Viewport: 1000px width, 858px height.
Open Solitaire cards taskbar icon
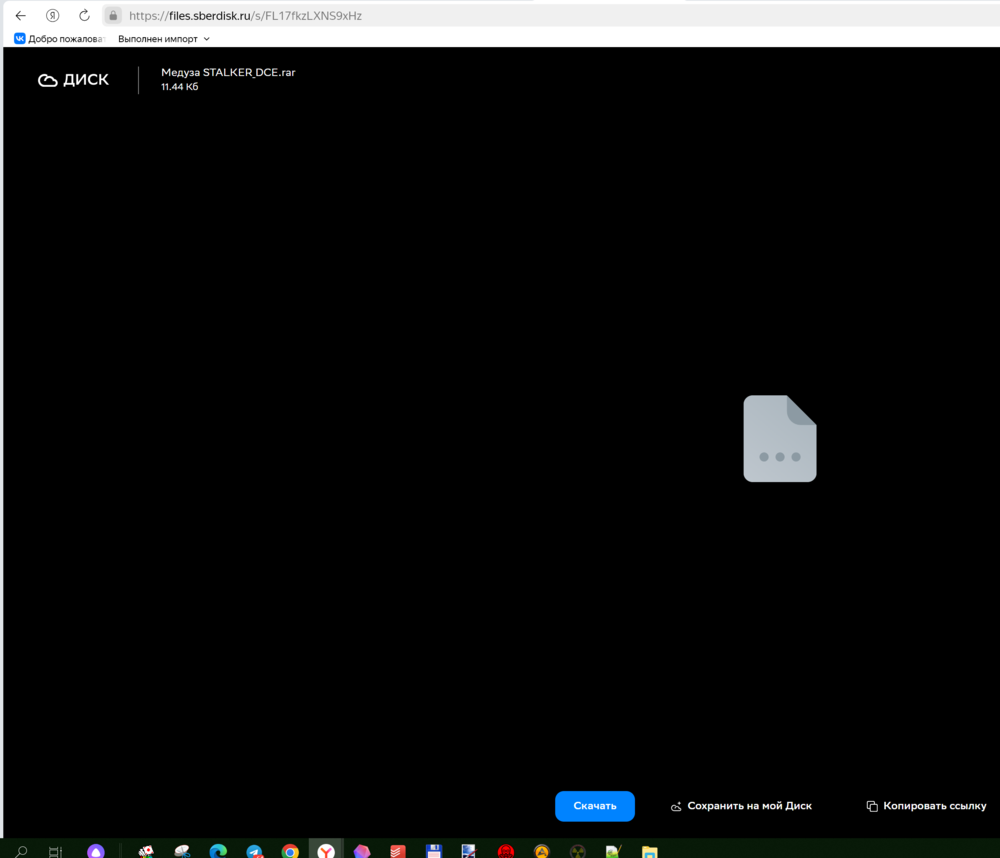pyautogui.click(x=146, y=851)
